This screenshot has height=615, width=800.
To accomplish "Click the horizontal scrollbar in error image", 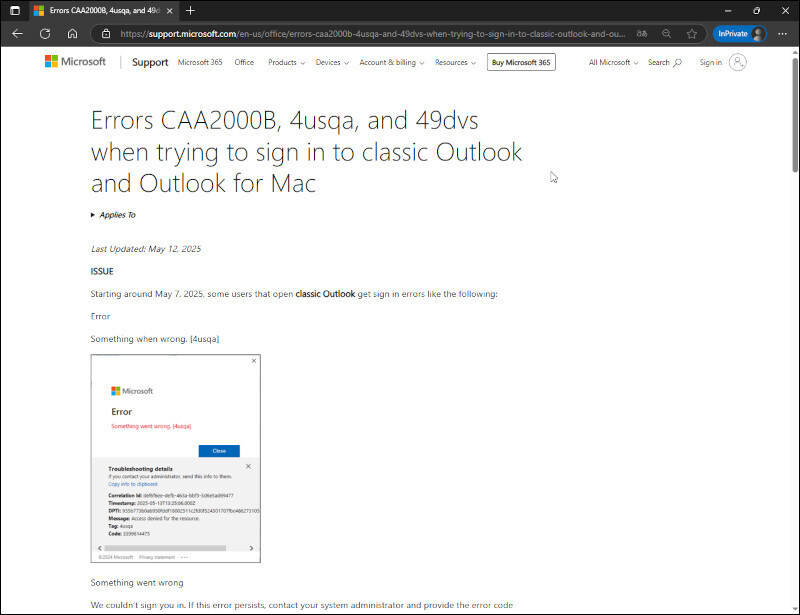I will pos(165,548).
